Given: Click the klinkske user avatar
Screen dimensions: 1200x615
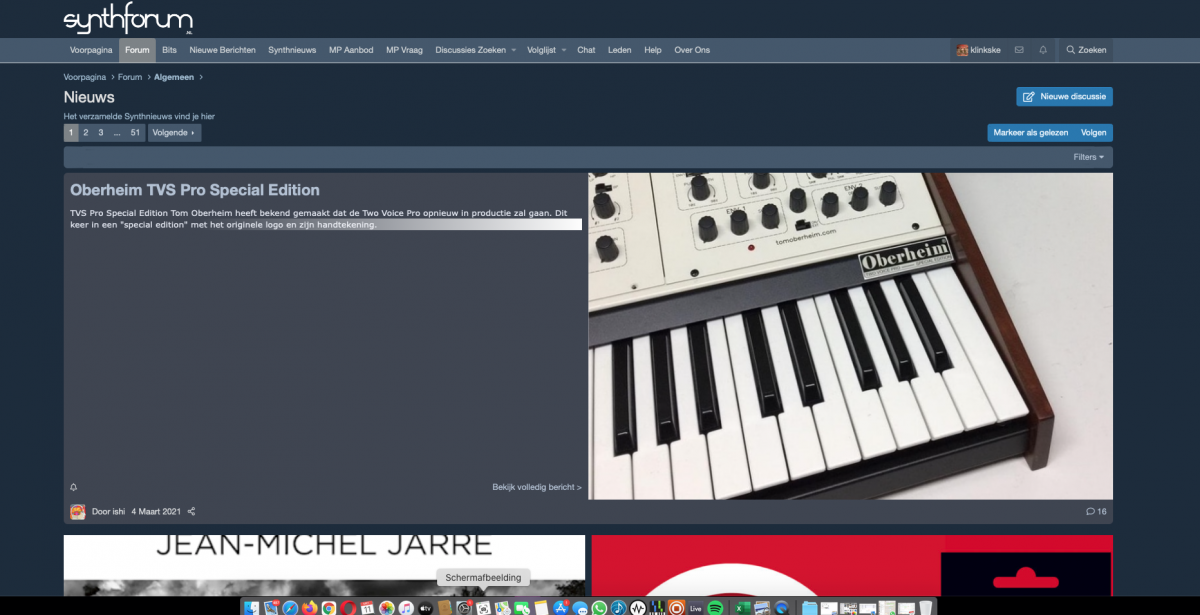Looking at the screenshot, I should (962, 50).
